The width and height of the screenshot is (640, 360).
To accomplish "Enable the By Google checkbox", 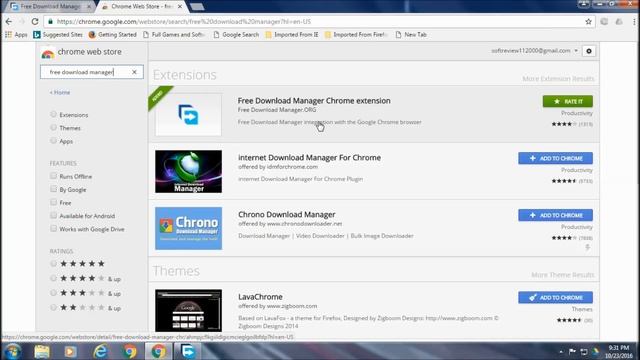I will 53,189.
